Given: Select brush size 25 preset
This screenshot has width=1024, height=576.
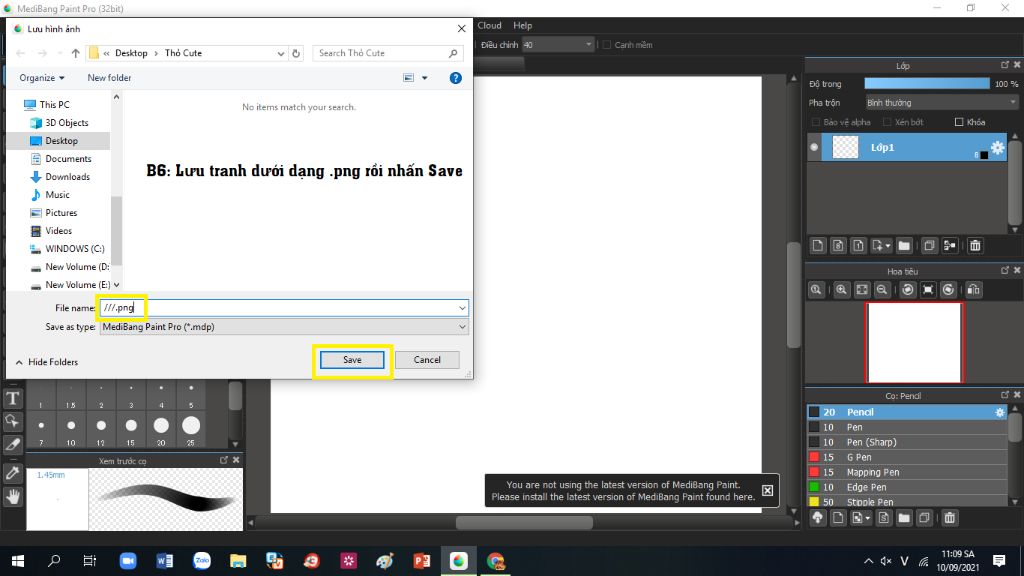Looking at the screenshot, I should tap(191, 430).
